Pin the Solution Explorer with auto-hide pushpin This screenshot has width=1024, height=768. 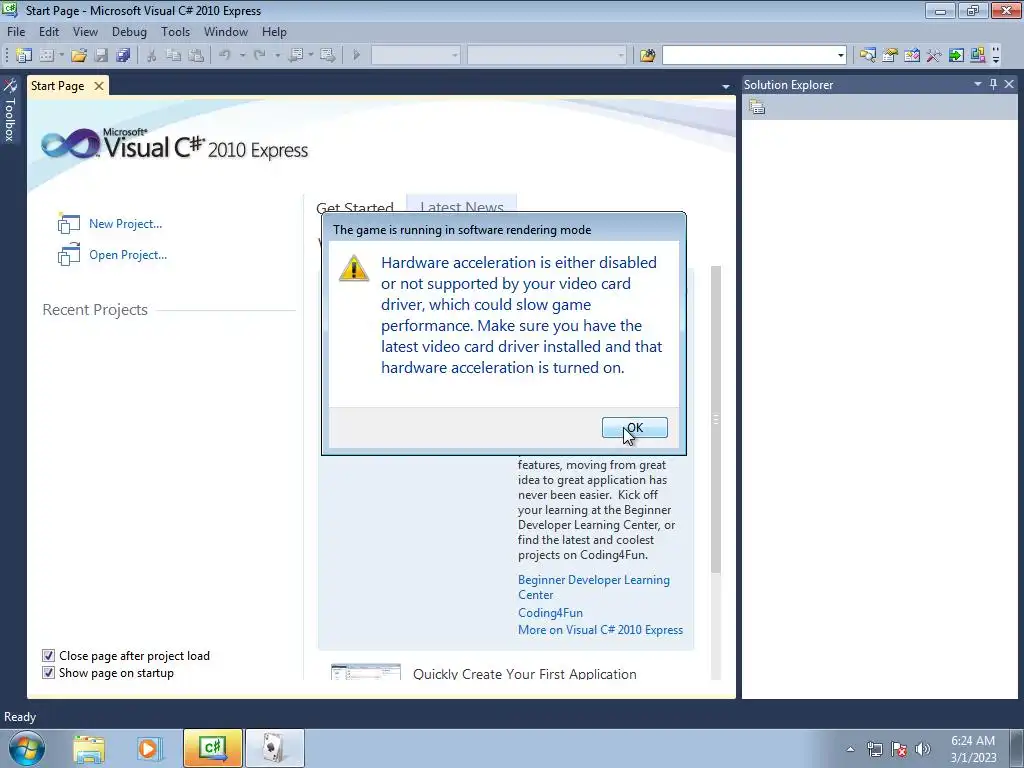(x=993, y=84)
